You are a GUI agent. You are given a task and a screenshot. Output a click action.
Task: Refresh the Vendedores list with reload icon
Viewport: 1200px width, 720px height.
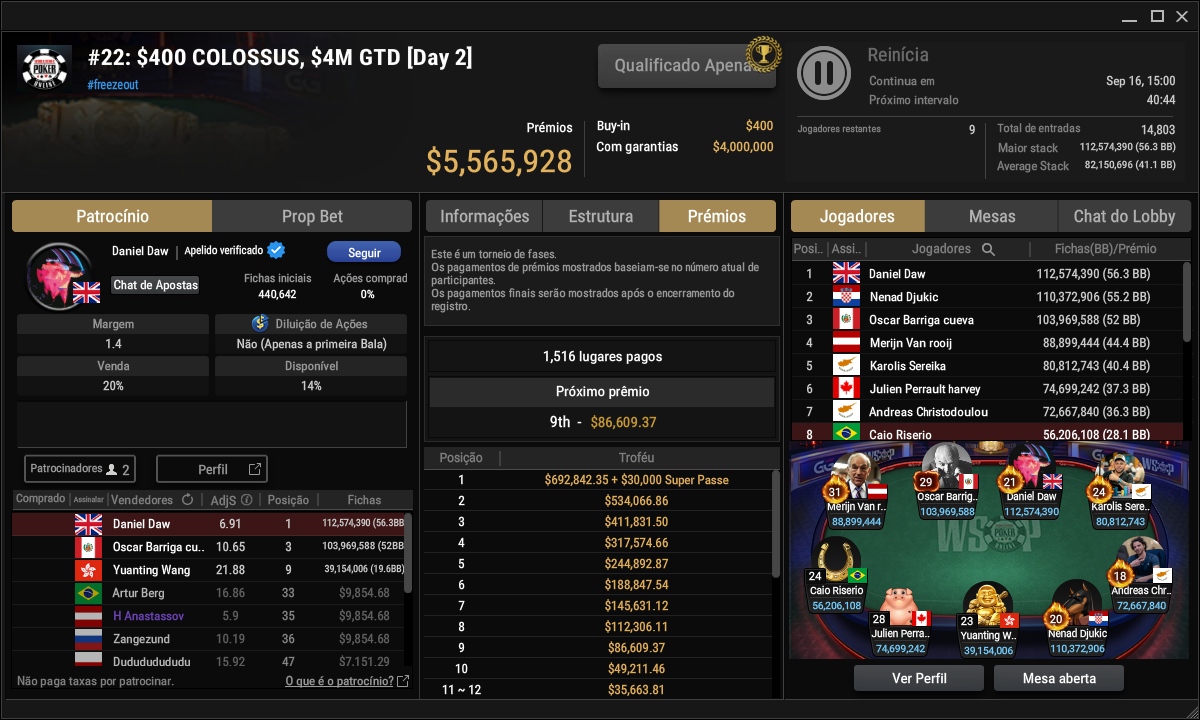[x=187, y=500]
